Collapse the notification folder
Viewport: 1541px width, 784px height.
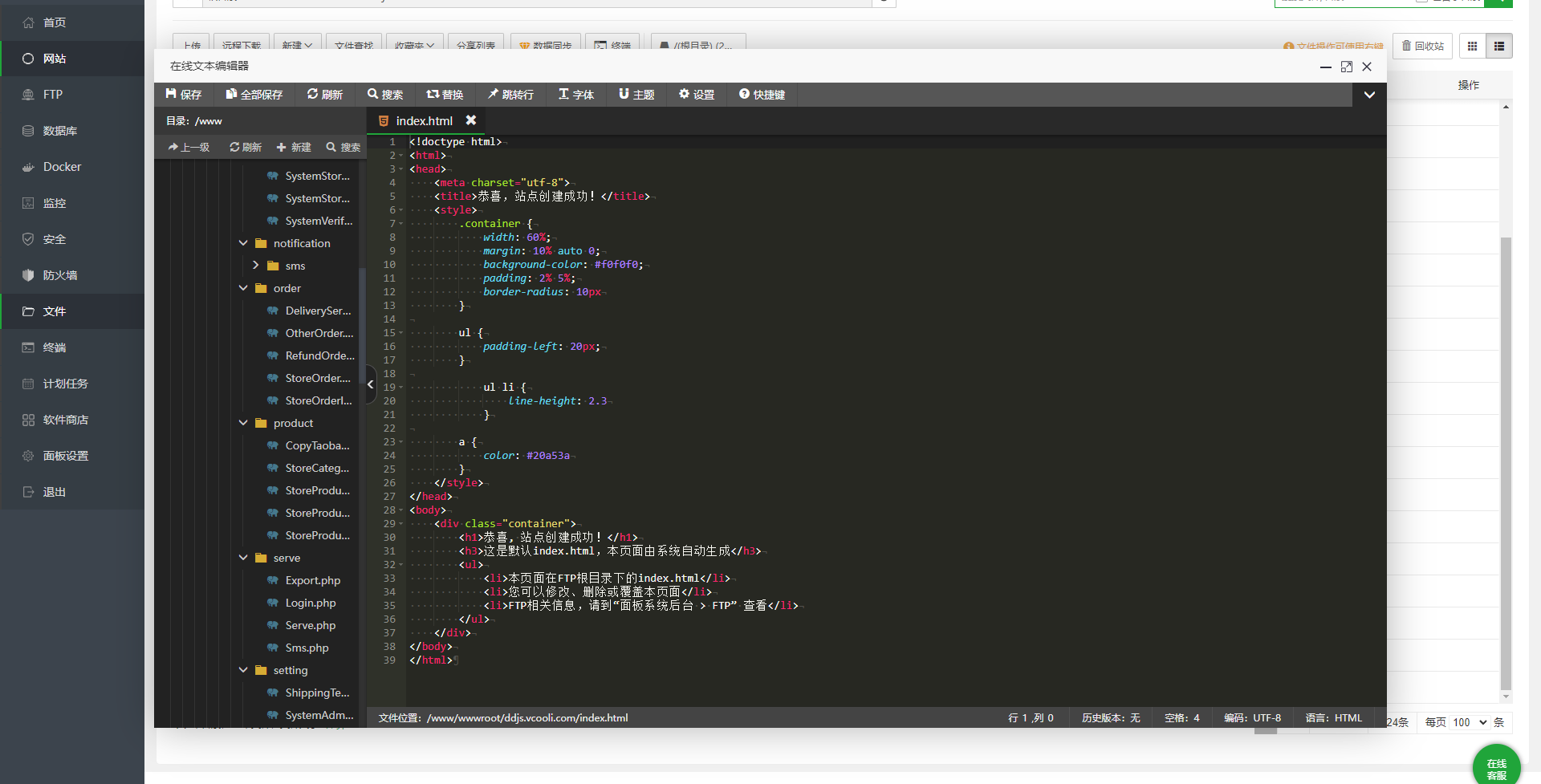tap(243, 243)
